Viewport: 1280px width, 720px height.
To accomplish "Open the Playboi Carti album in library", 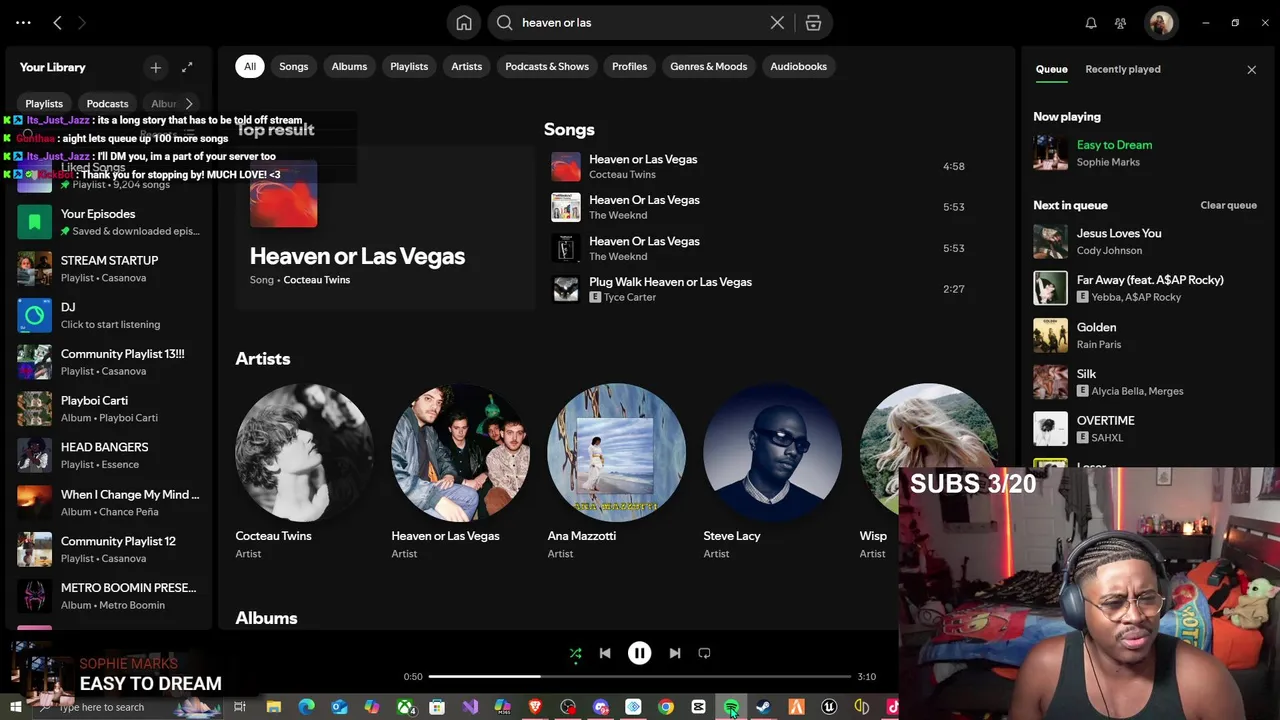I will click(109, 408).
